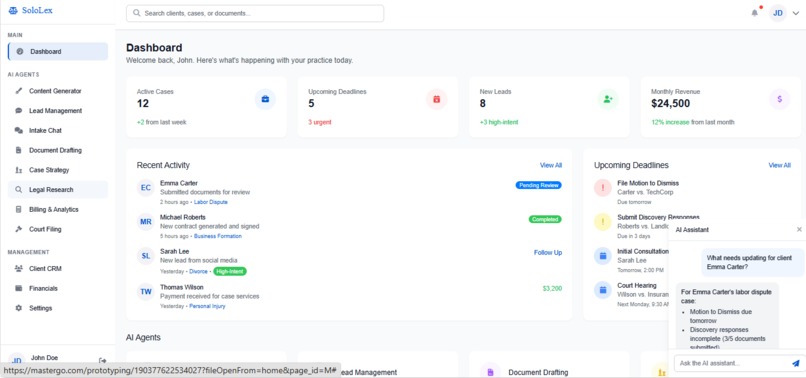Click the yellow warning icon for Submit Discovery Responses
Viewport: 806px width, 378px height.
(x=602, y=222)
